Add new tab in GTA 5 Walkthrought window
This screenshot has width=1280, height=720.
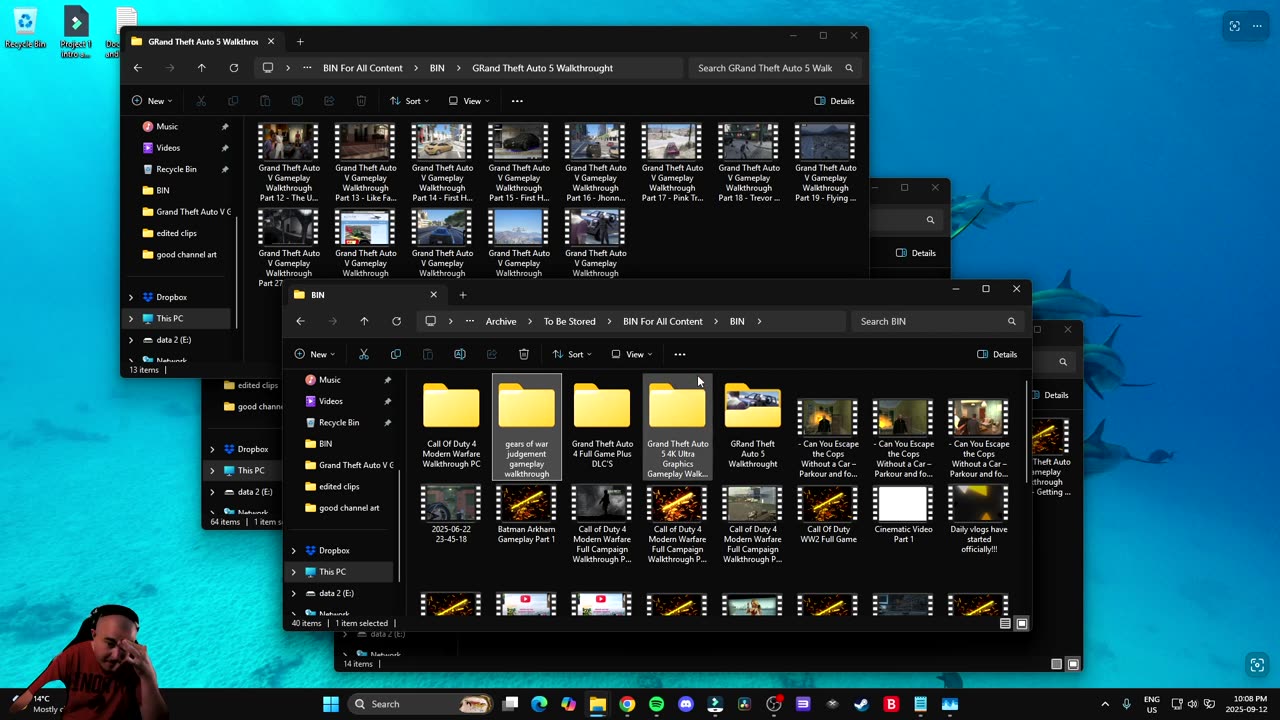click(300, 42)
